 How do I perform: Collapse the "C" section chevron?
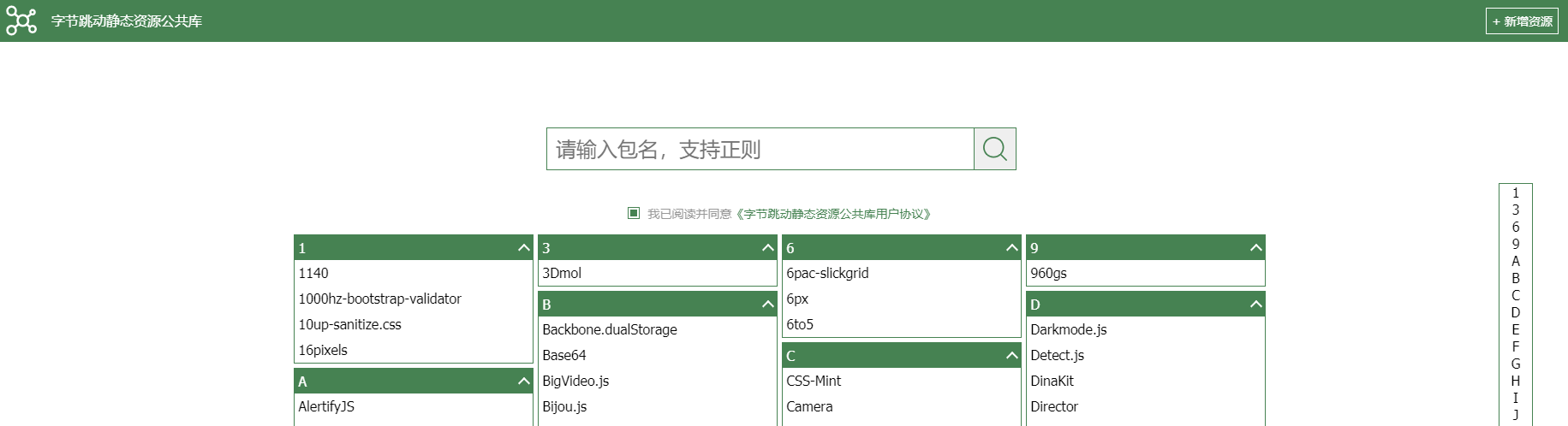pyautogui.click(x=1012, y=356)
